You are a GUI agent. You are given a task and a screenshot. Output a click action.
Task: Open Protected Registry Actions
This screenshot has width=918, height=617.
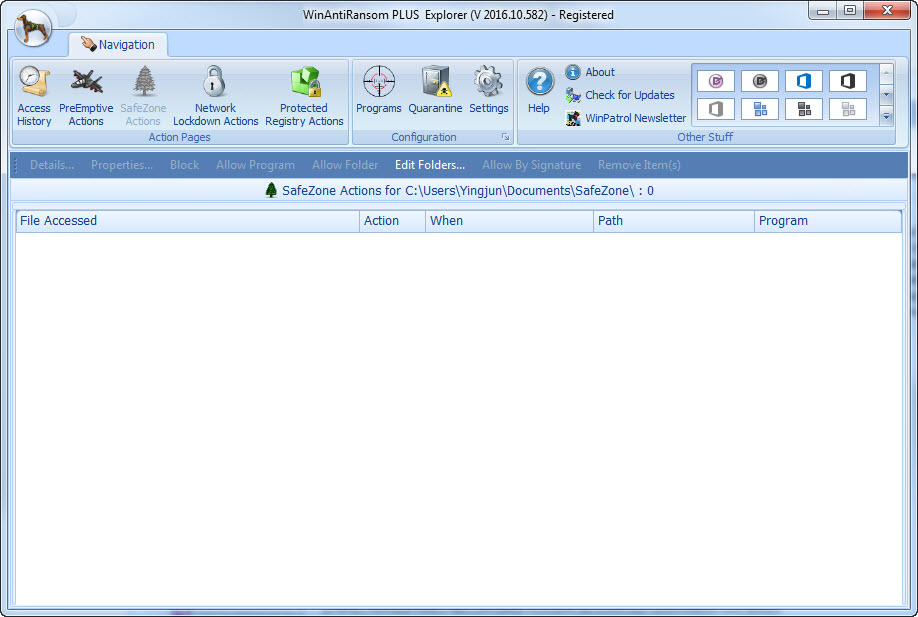(304, 97)
